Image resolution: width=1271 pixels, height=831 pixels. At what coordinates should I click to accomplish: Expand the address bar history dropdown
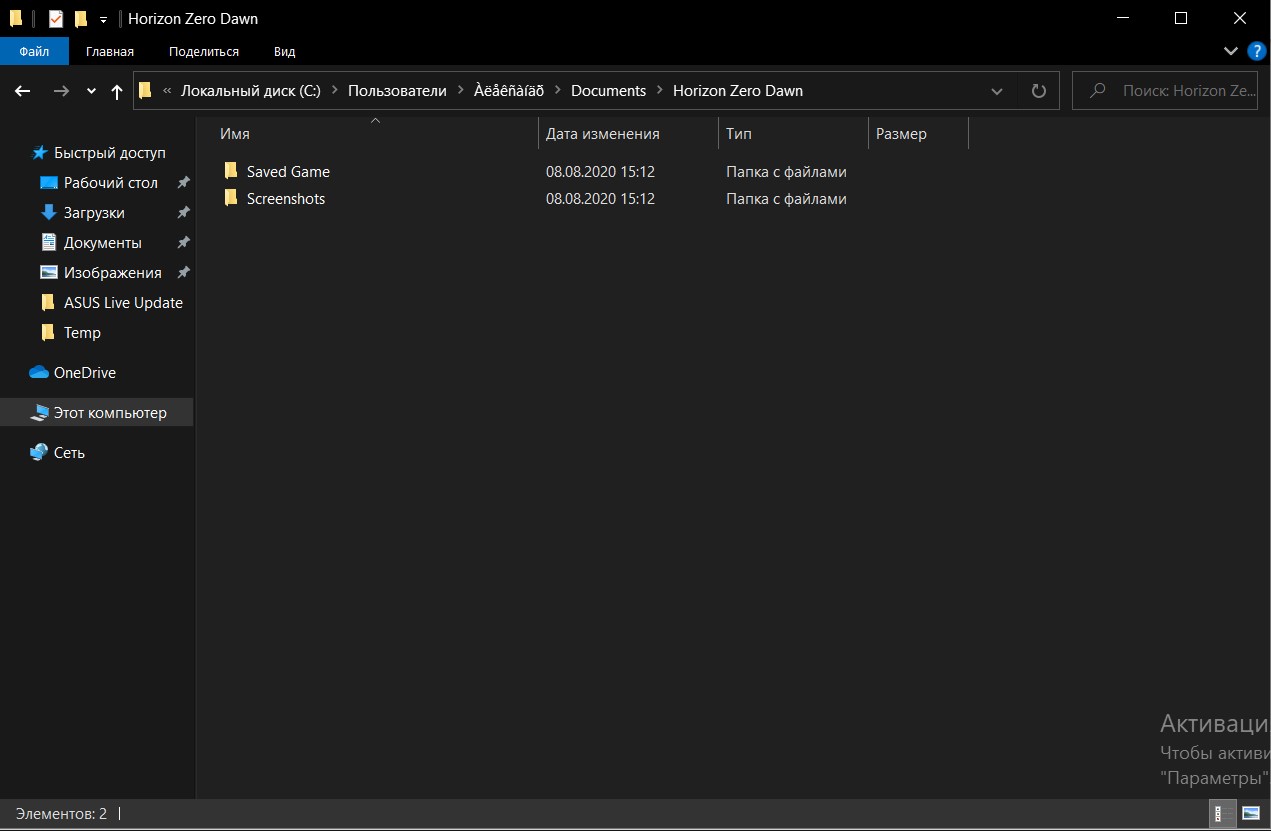tap(997, 91)
